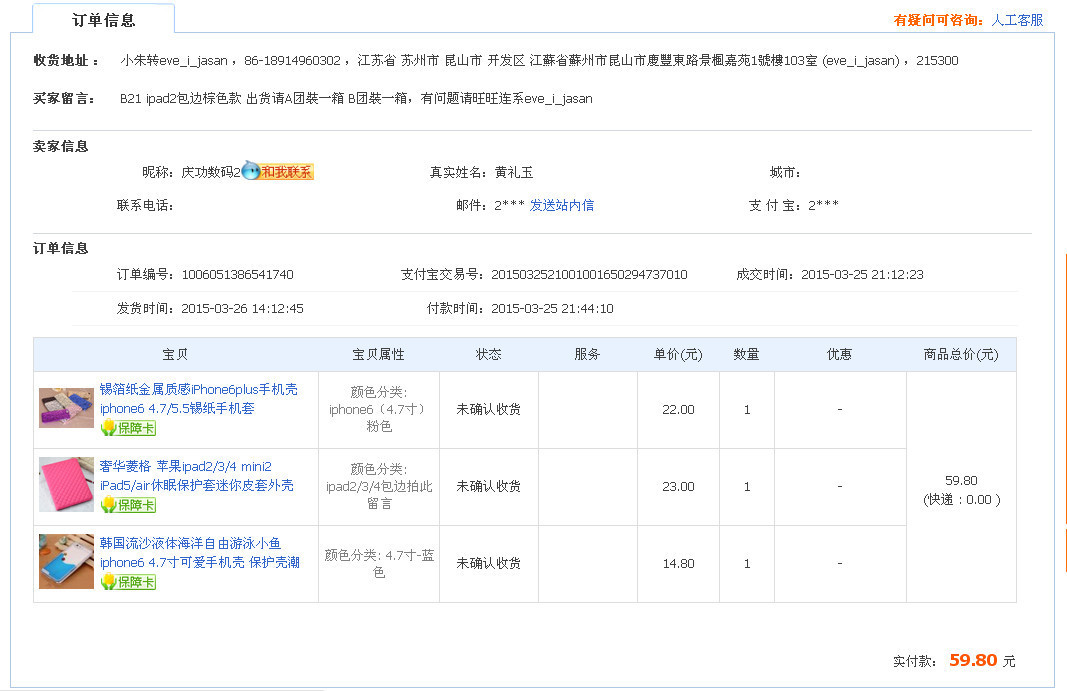Open the 奢华菱格 苹果ipad2/3/4 mini2 product link
The height and width of the screenshot is (691, 1067).
[x=185, y=466]
